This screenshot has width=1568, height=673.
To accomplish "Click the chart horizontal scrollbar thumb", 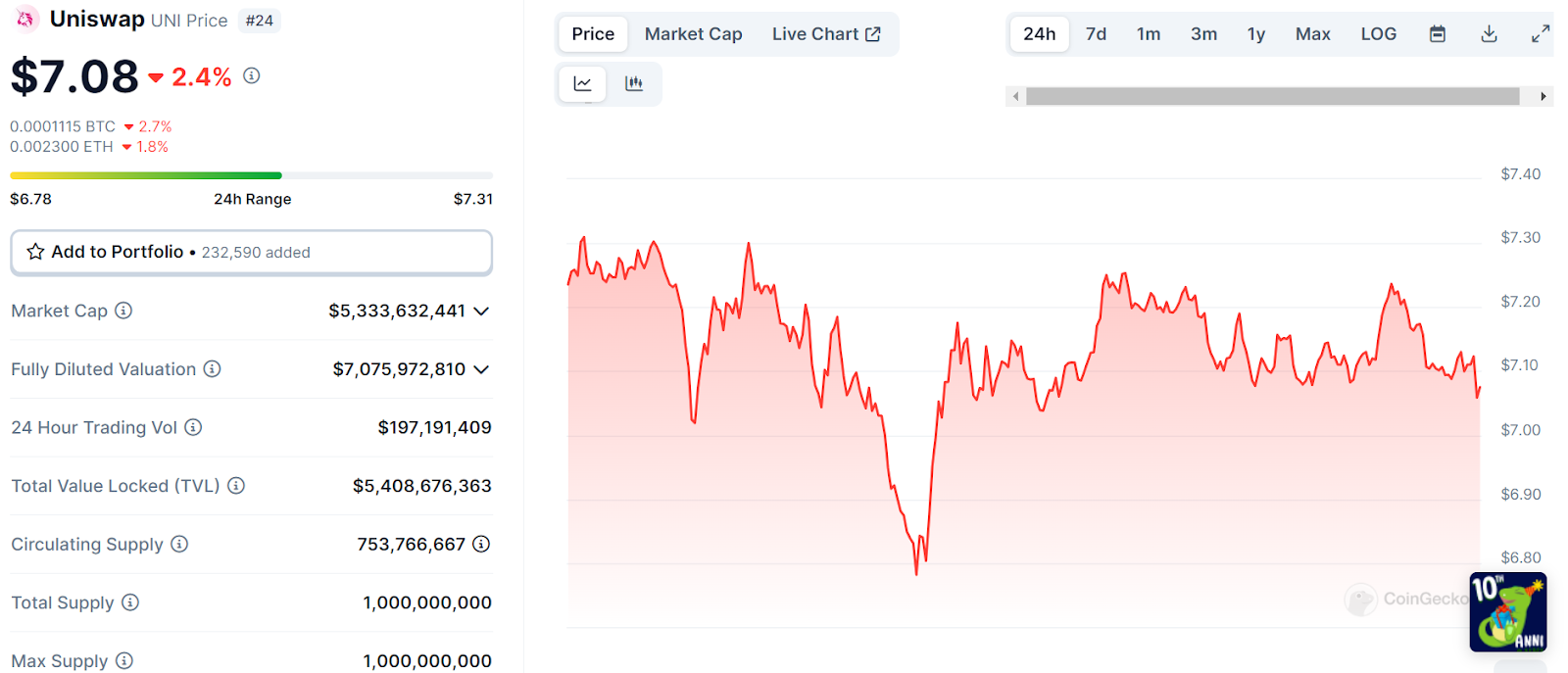I will 1273,96.
